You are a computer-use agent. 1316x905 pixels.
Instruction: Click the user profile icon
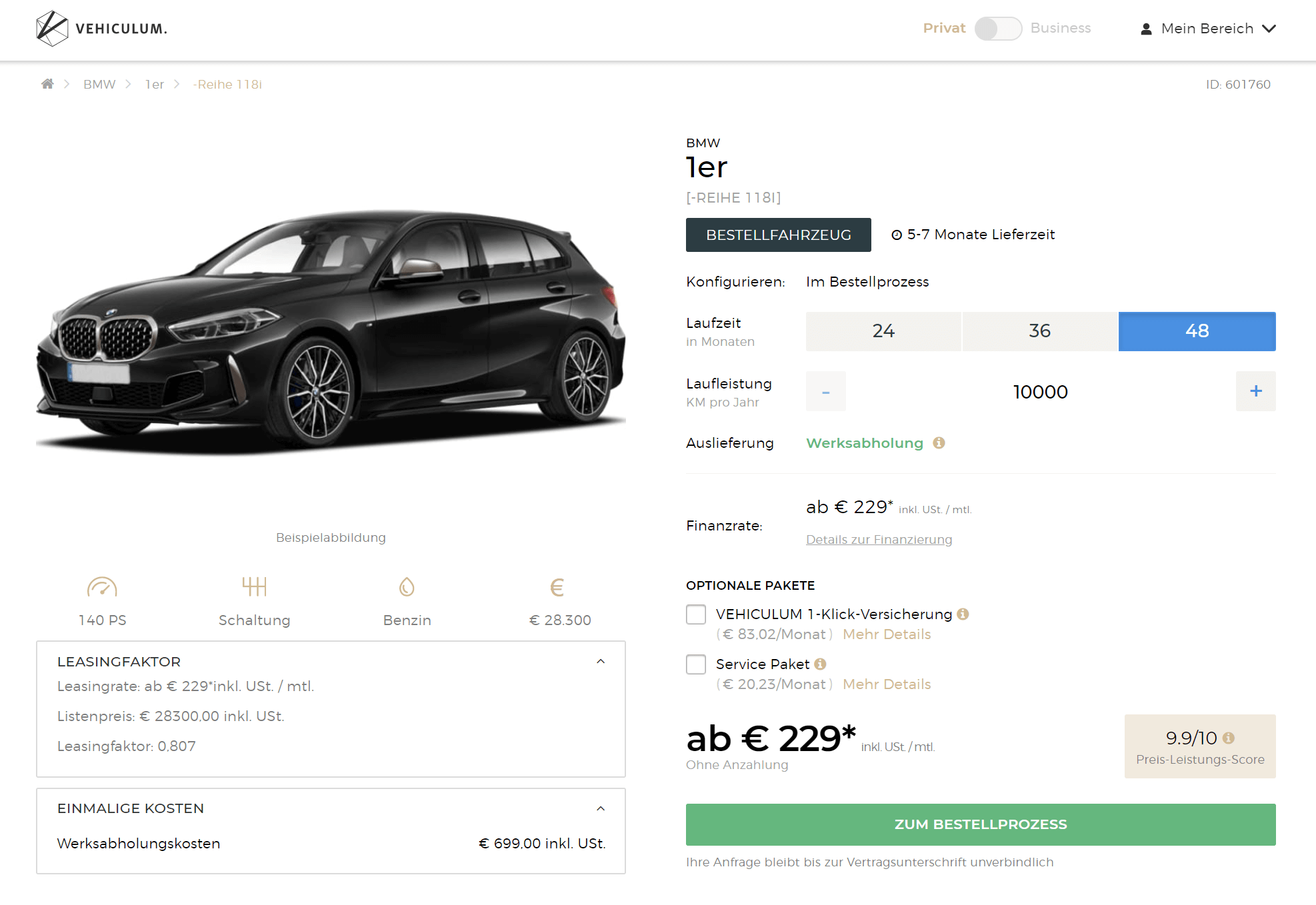(x=1146, y=29)
